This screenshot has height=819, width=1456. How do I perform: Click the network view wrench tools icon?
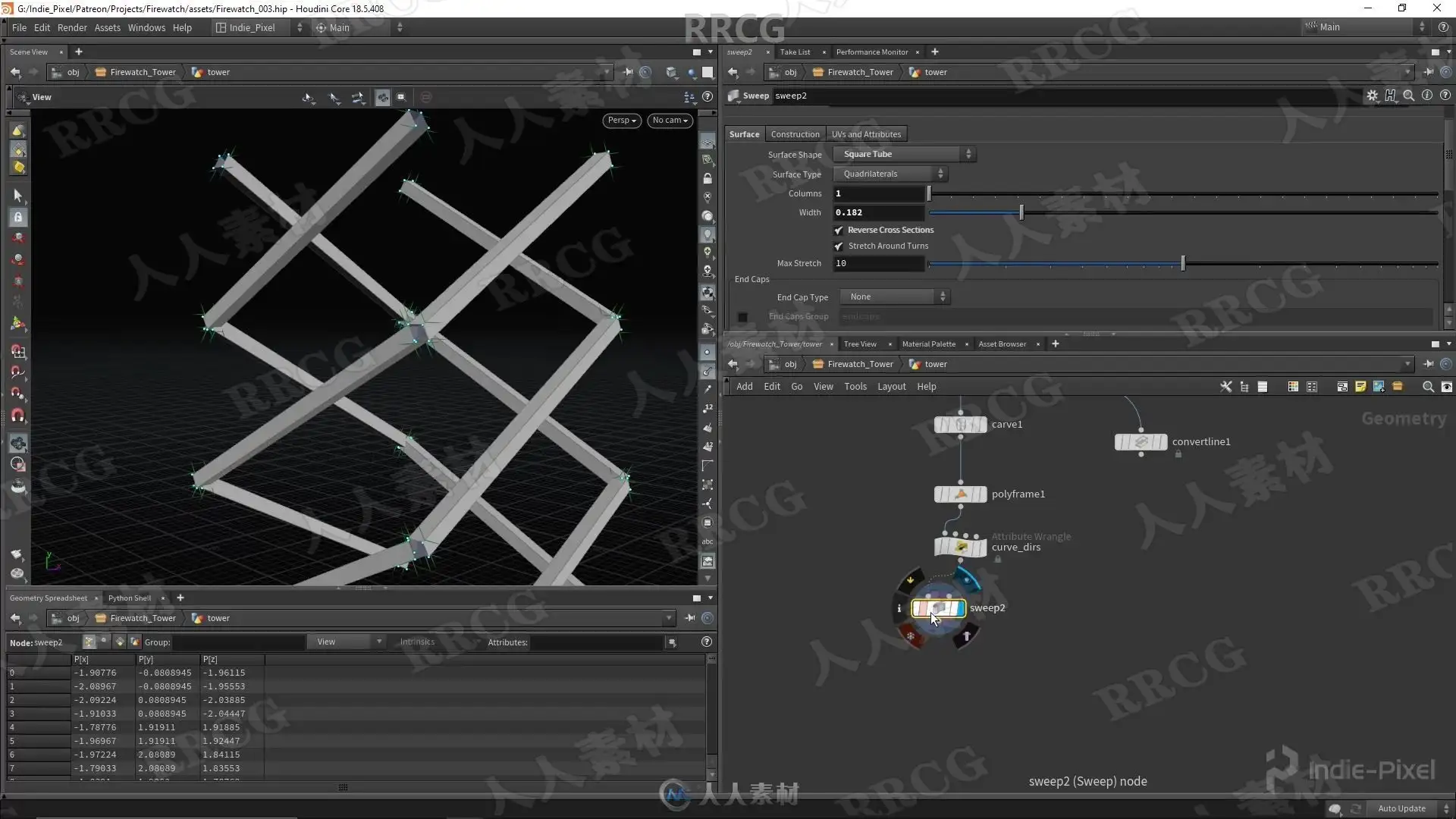click(x=1225, y=387)
